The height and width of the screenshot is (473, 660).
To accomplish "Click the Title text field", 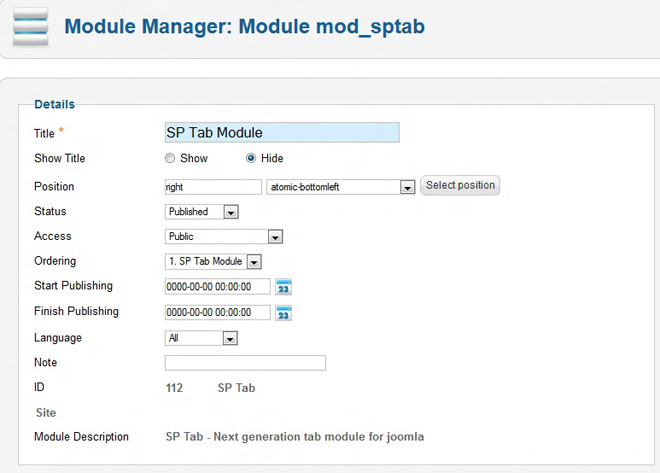I will pyautogui.click(x=281, y=132).
